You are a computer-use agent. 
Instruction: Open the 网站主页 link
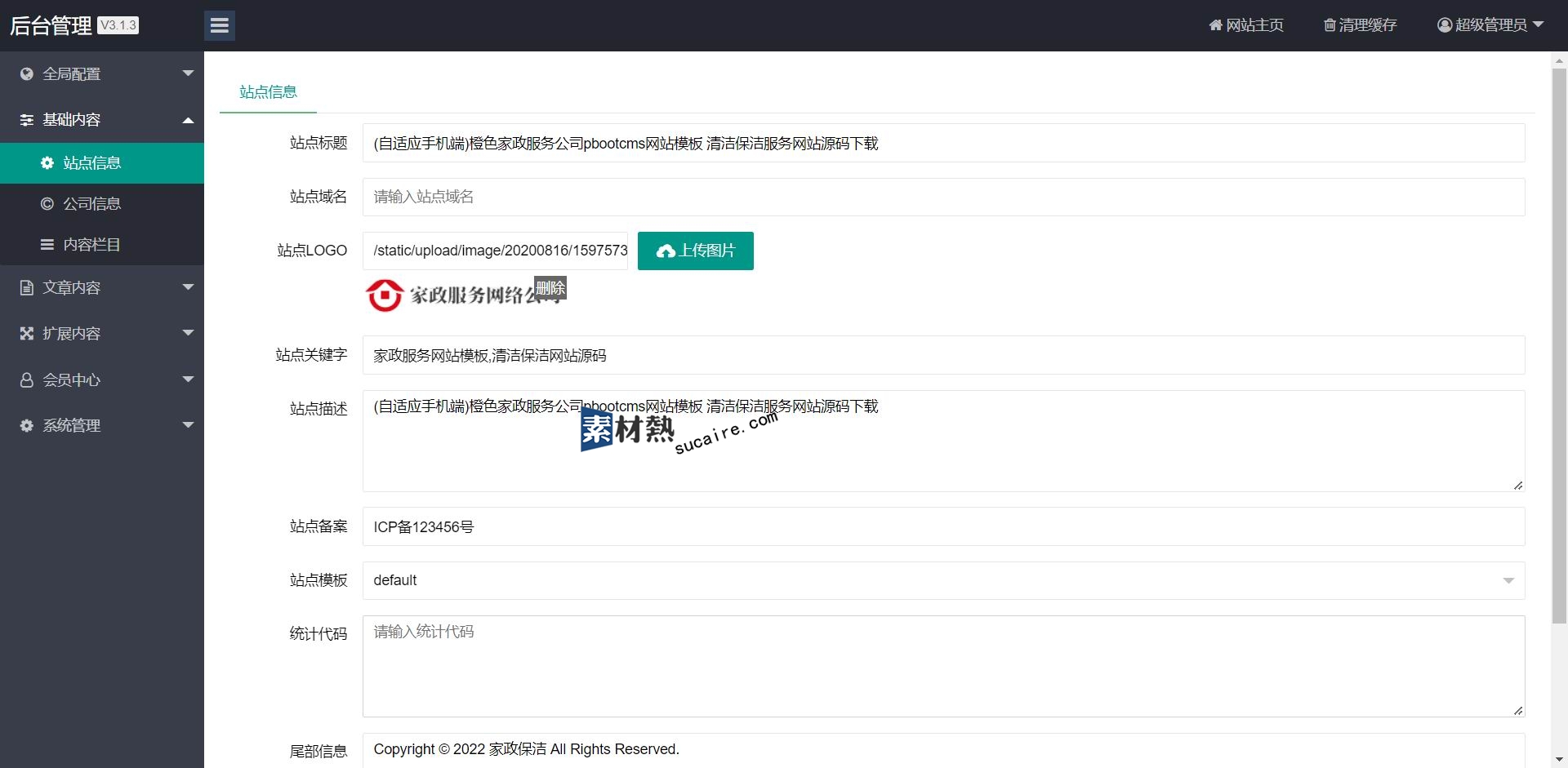coord(1246,25)
